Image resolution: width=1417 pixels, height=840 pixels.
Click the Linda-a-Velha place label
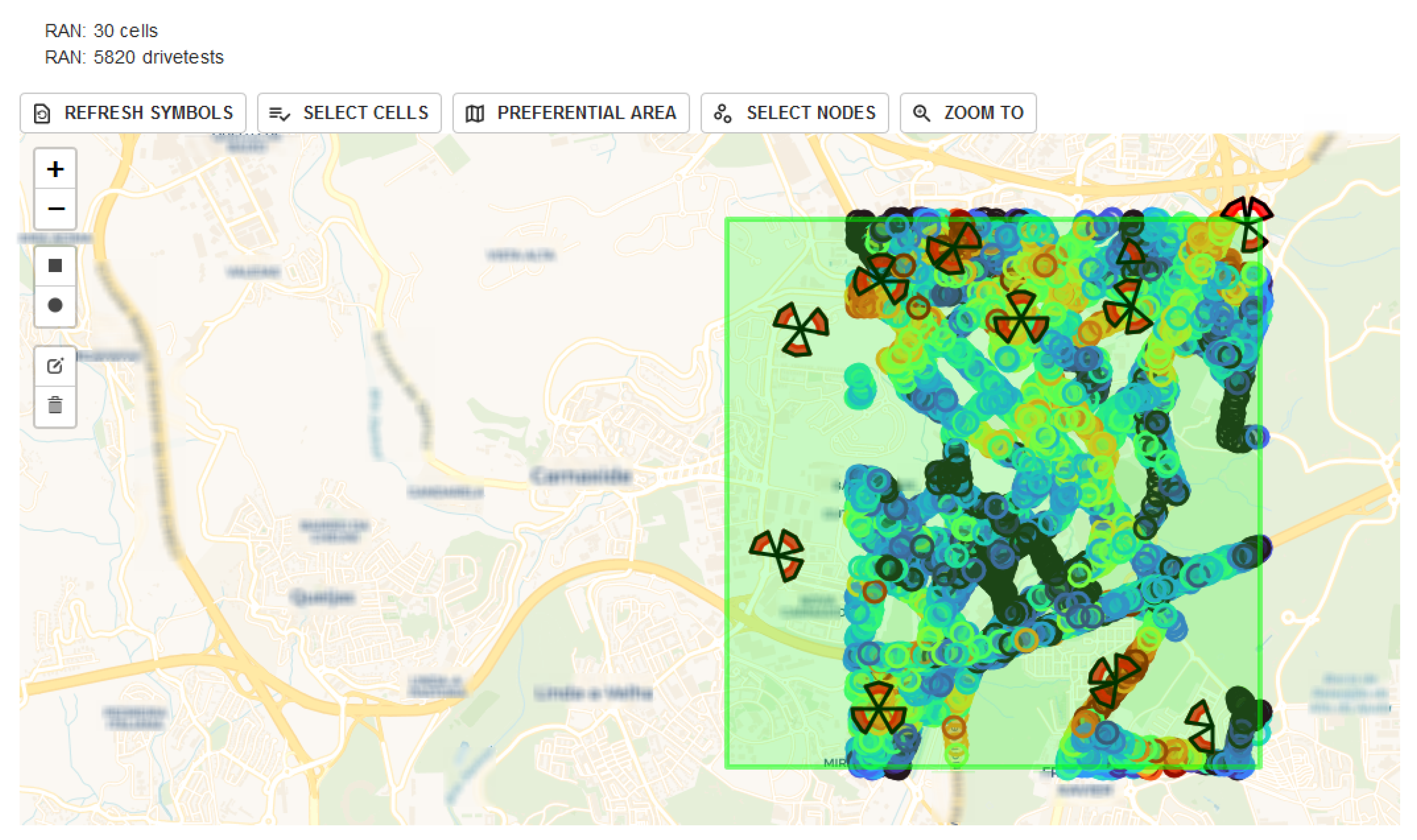[x=593, y=693]
